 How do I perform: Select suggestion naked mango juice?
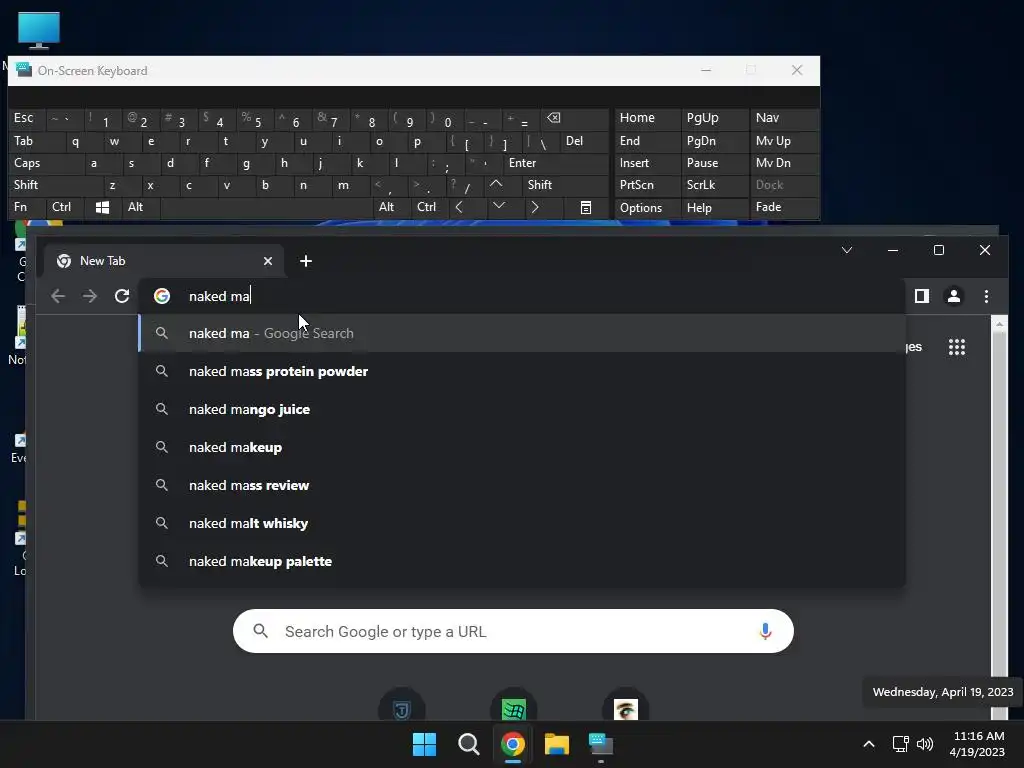521,409
